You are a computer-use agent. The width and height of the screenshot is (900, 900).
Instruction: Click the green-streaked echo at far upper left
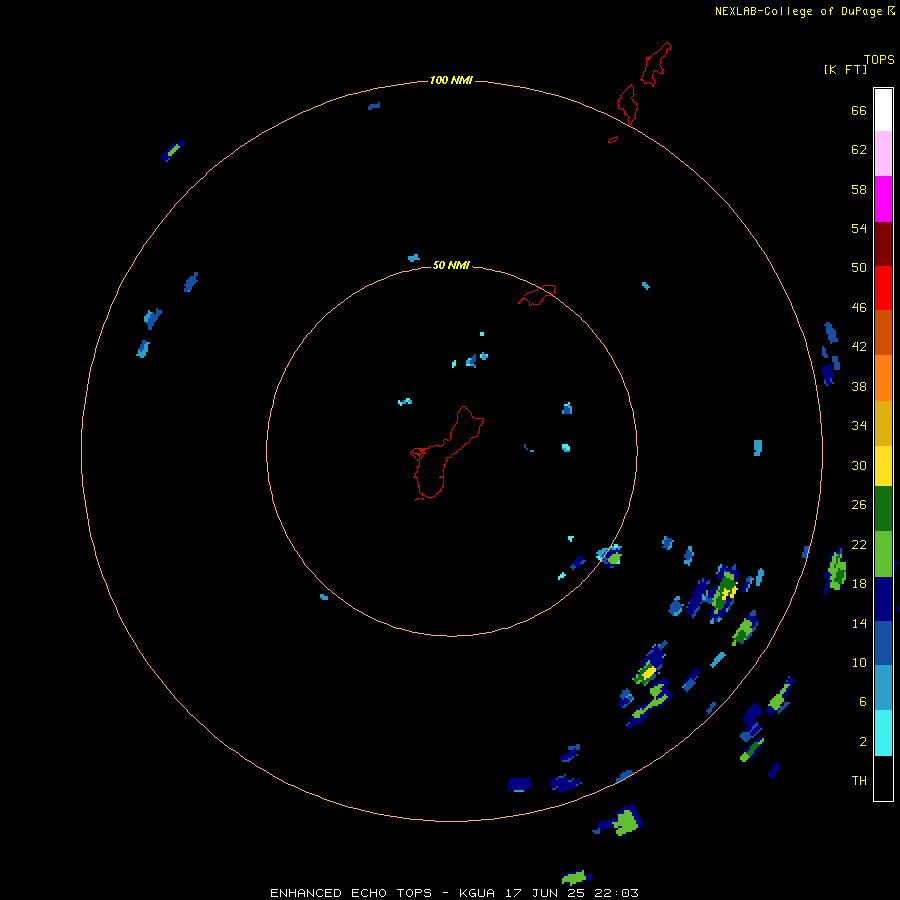tap(173, 151)
